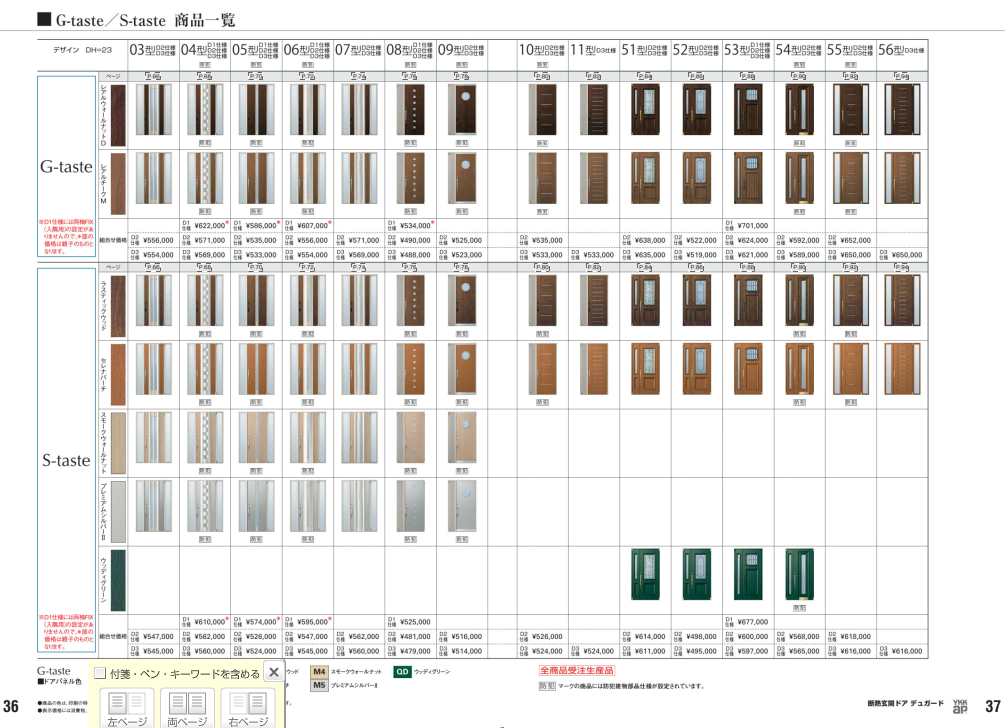Click the ¥677,000 price cell
Image resolution: width=1005 pixels, height=728 pixels.
752,622
